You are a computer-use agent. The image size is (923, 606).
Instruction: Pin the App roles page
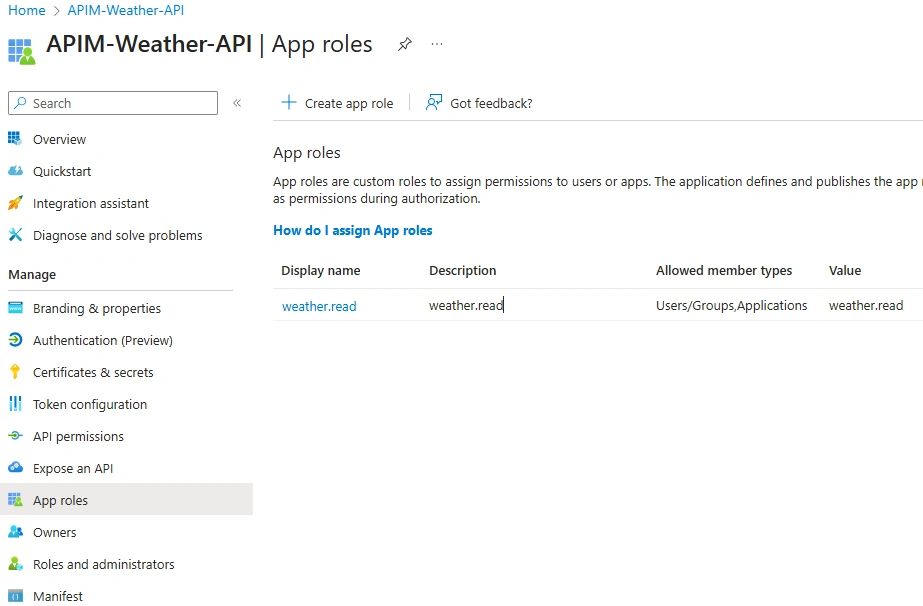click(404, 44)
